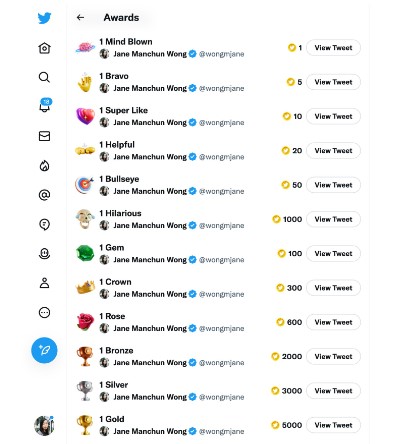Open the Profile person icon
The image size is (420, 444).
[44, 283]
